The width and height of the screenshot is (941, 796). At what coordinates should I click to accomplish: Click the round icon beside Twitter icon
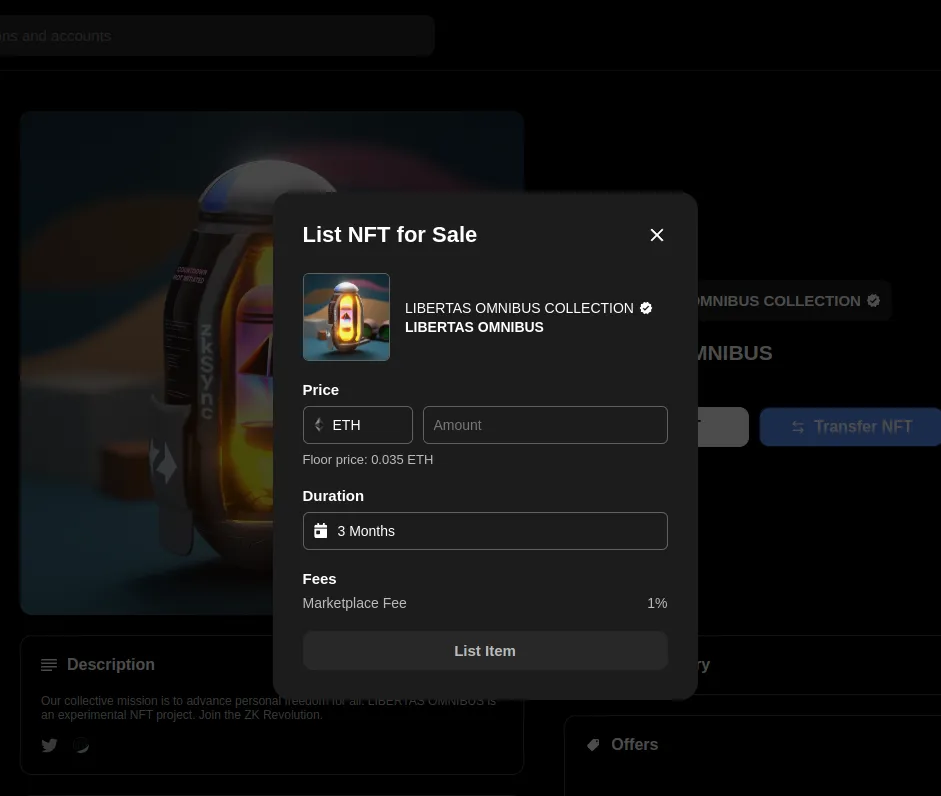pos(81,746)
